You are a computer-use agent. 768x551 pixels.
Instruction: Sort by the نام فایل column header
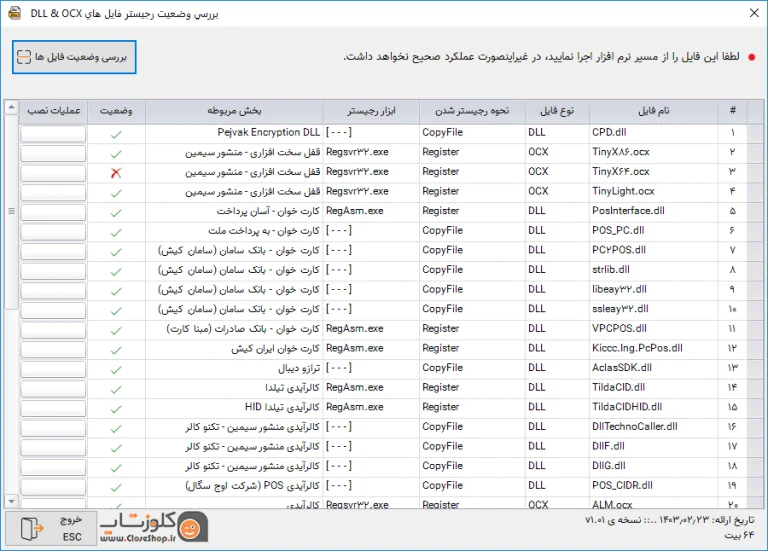(654, 111)
